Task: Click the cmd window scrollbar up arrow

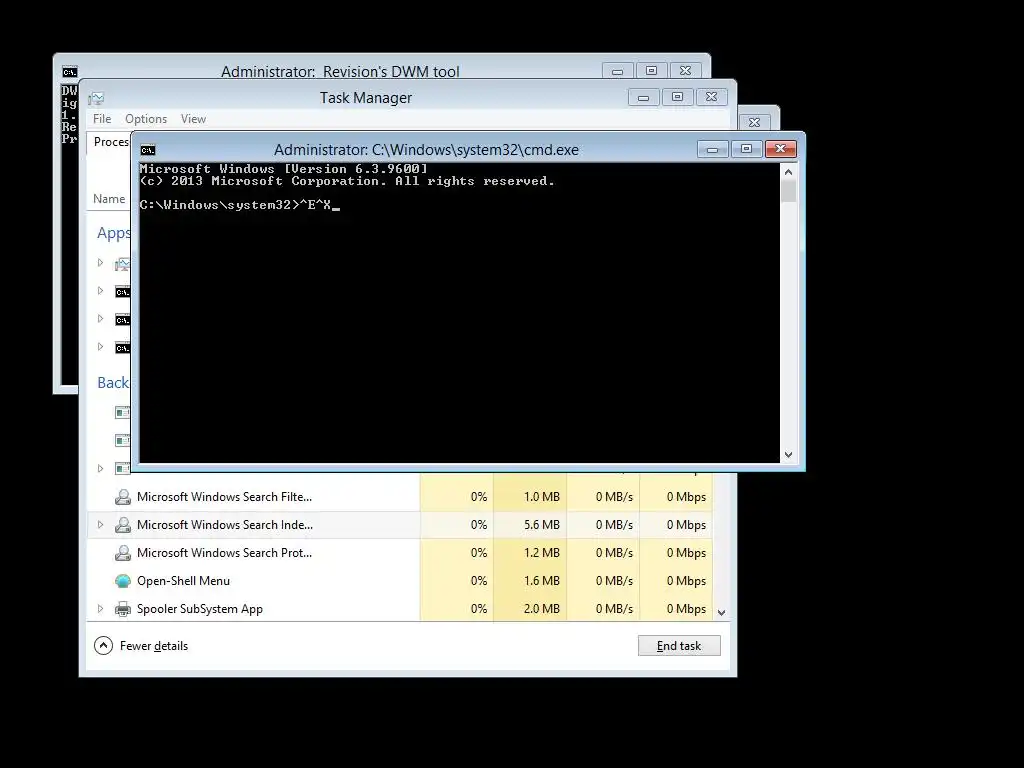Action: pos(788,172)
